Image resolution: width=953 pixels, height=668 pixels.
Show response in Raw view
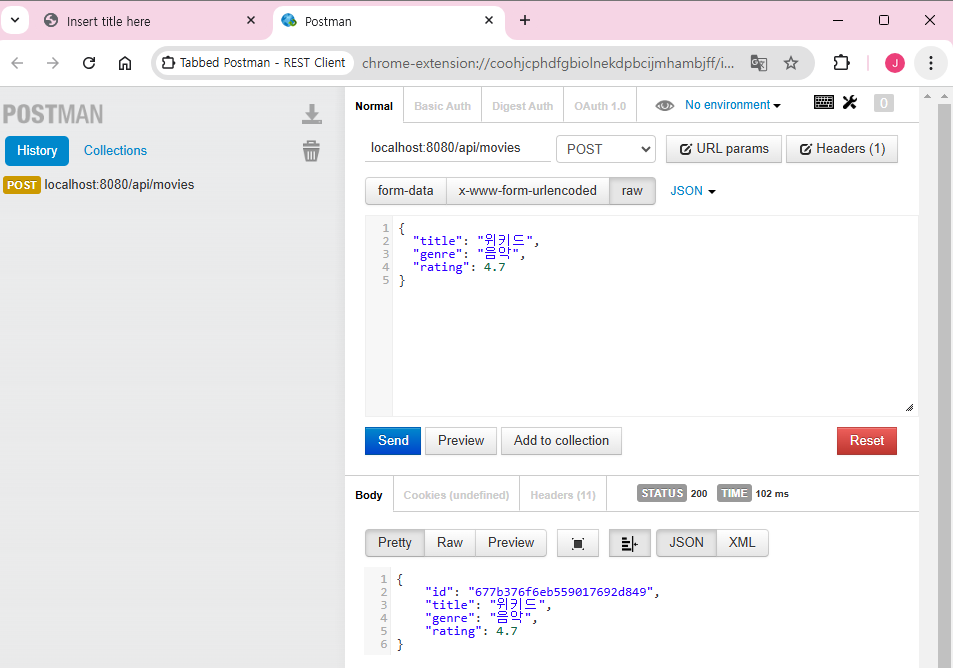coord(450,543)
